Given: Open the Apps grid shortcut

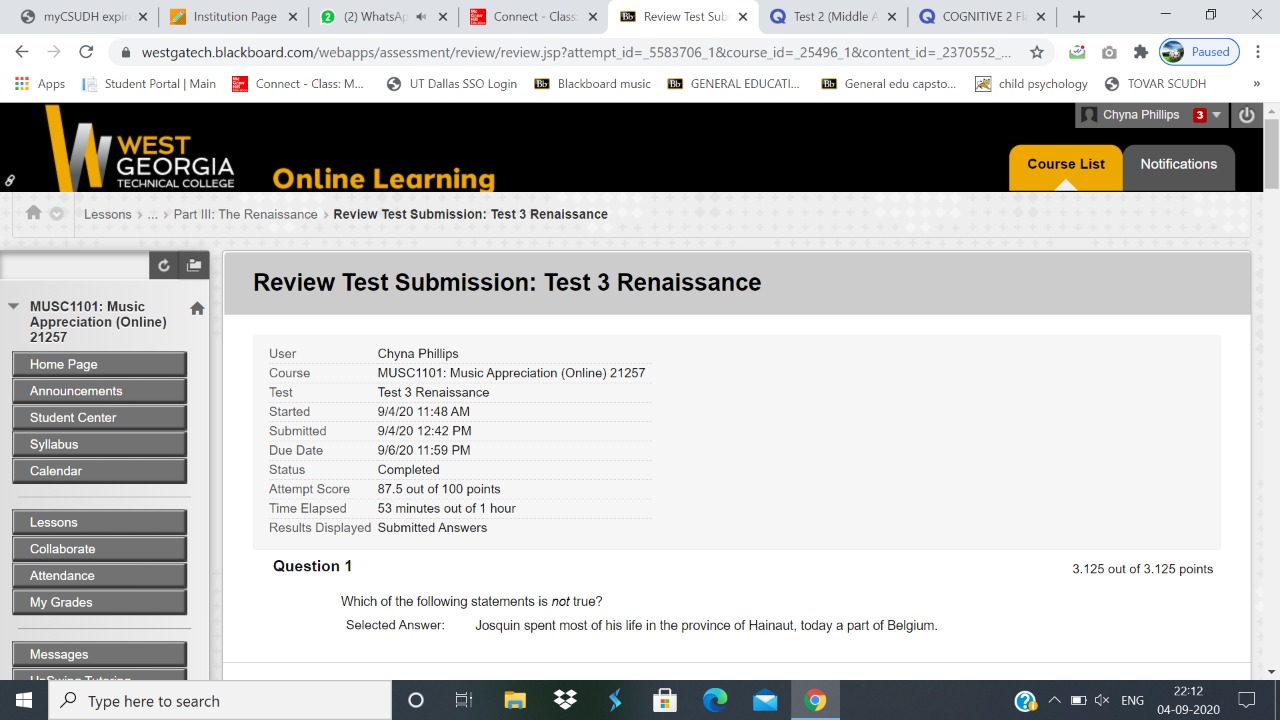Looking at the screenshot, I should (x=40, y=84).
